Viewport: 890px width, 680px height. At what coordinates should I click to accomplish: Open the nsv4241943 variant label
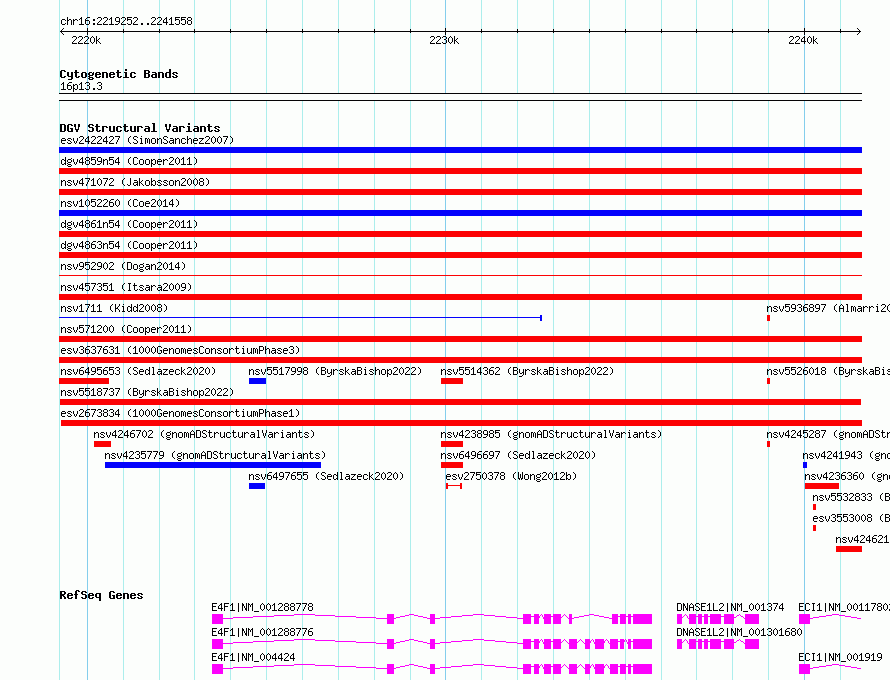click(x=846, y=455)
